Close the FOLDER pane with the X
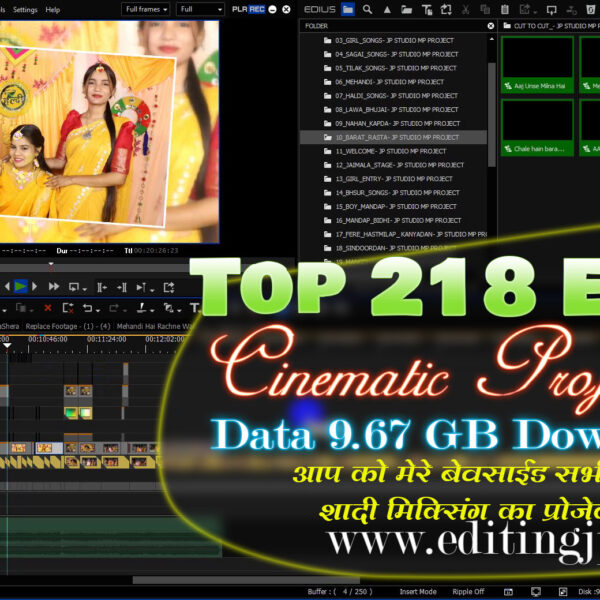This screenshot has height=600, width=600. (491, 26)
